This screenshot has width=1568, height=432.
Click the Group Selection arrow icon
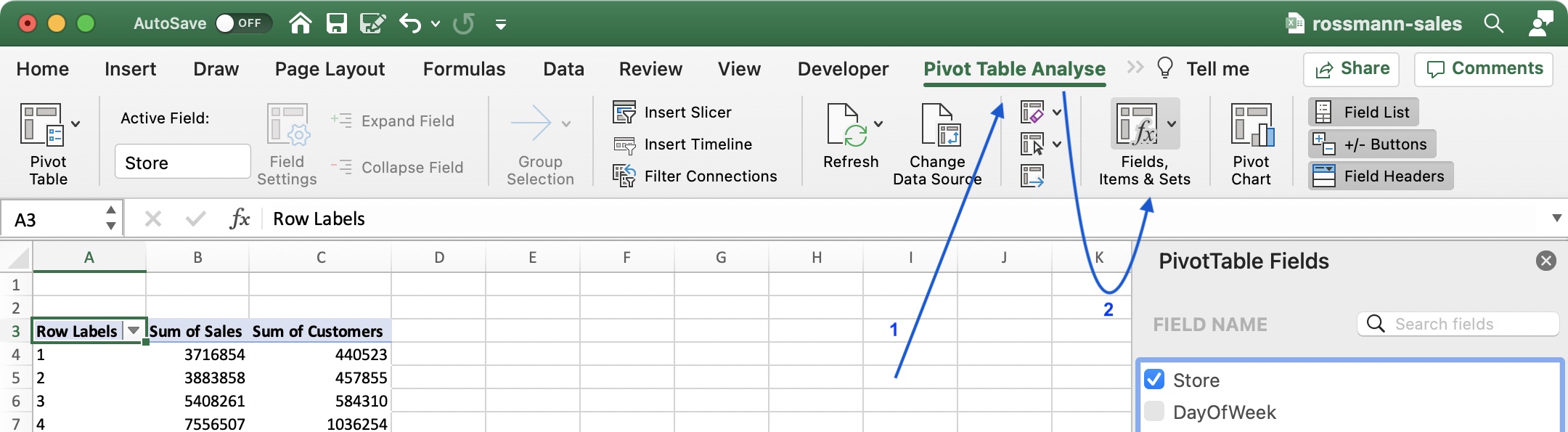point(531,123)
